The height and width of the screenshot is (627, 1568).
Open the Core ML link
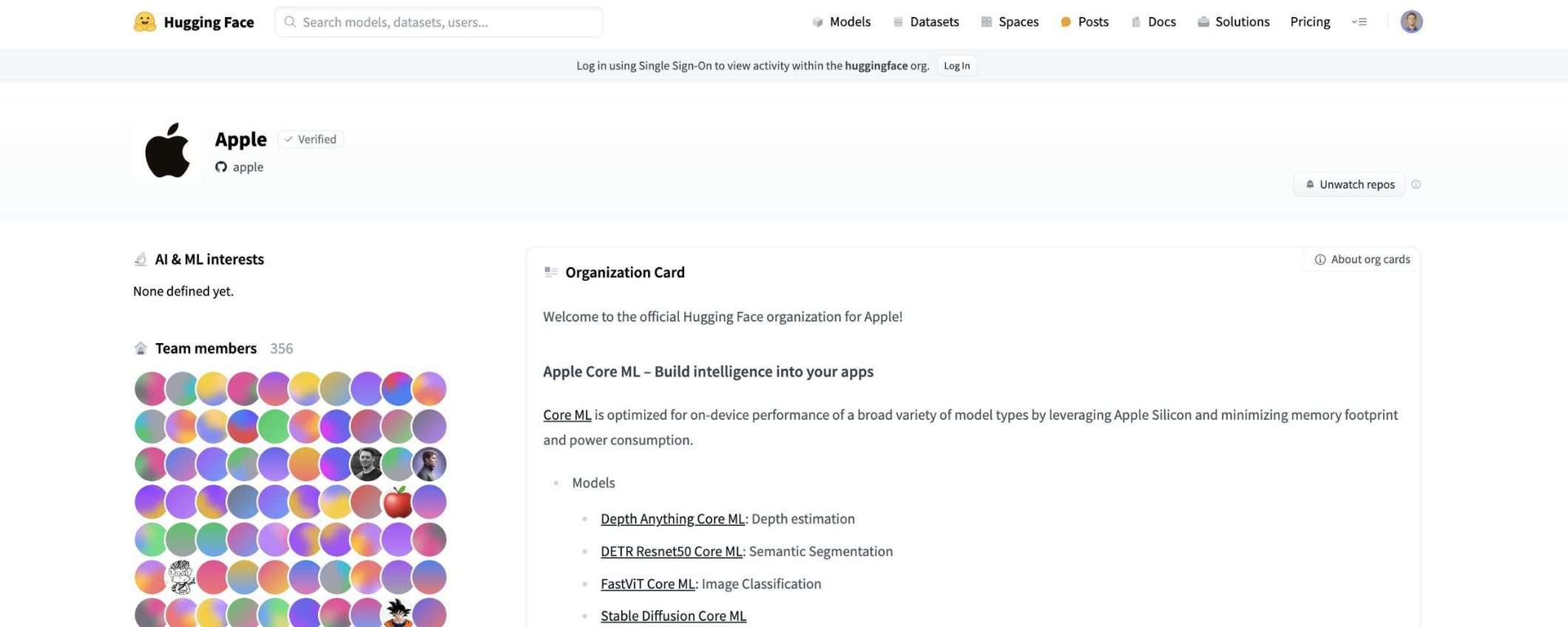tap(567, 415)
